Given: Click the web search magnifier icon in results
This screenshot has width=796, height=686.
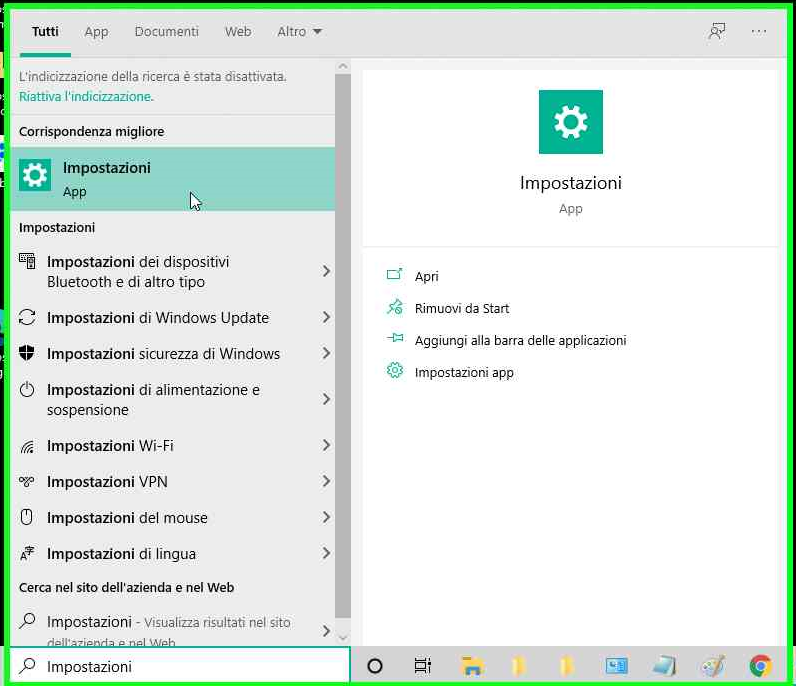Looking at the screenshot, I should (x=27, y=621).
